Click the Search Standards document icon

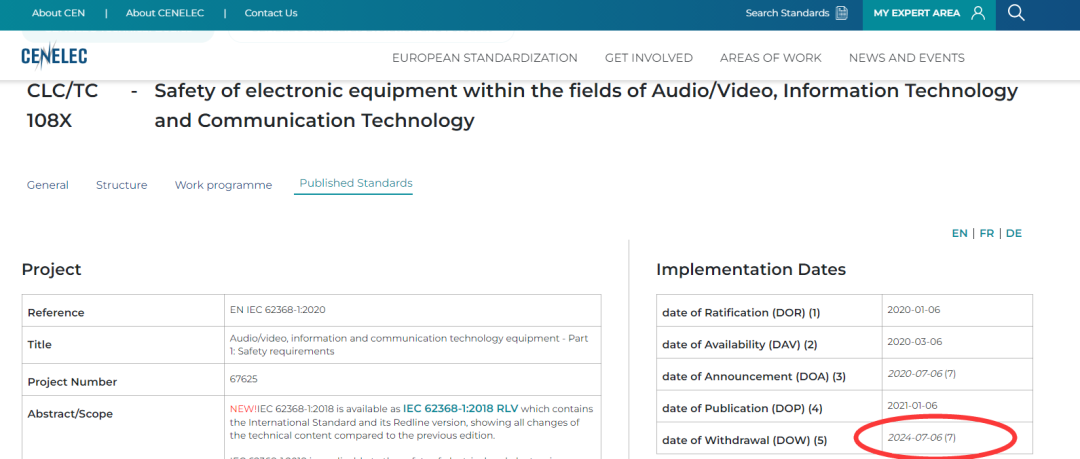click(842, 13)
